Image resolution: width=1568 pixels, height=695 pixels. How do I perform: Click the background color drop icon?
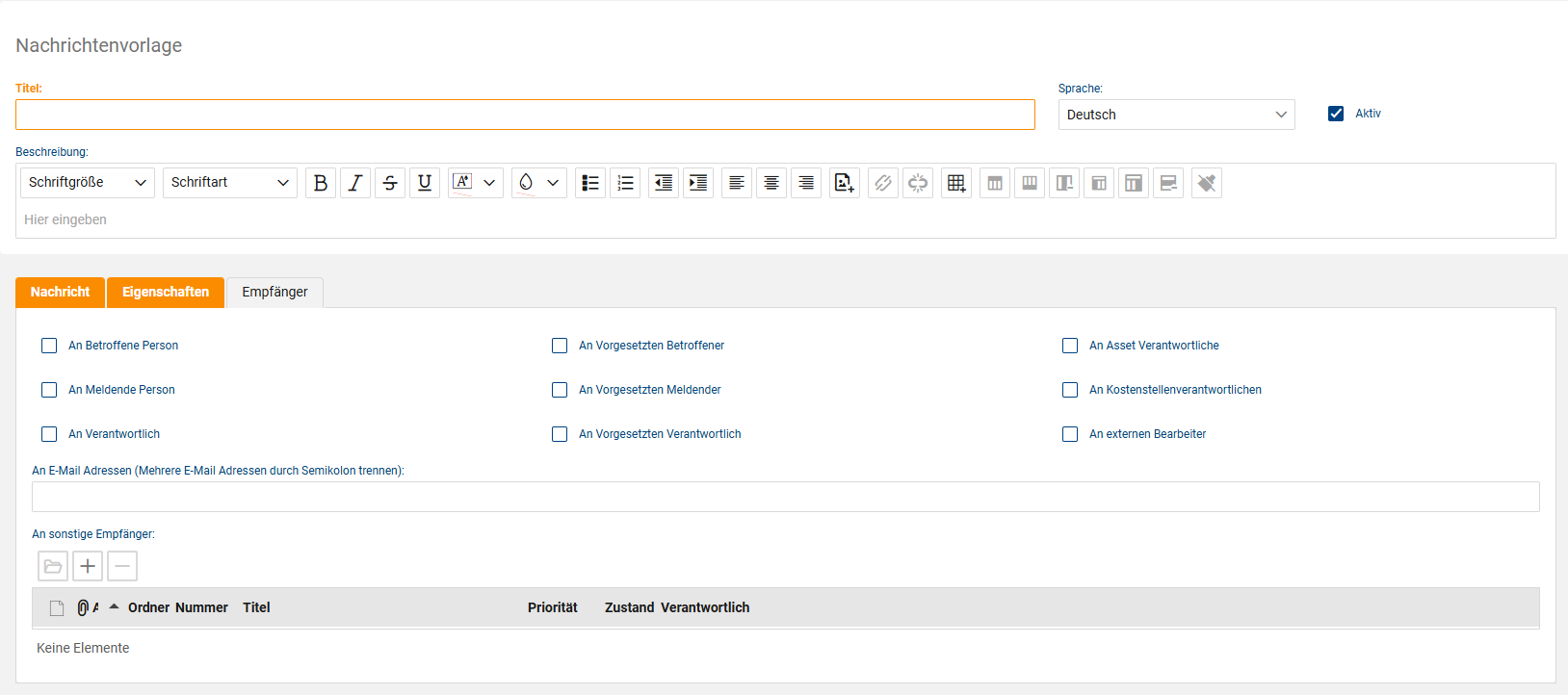point(526,183)
